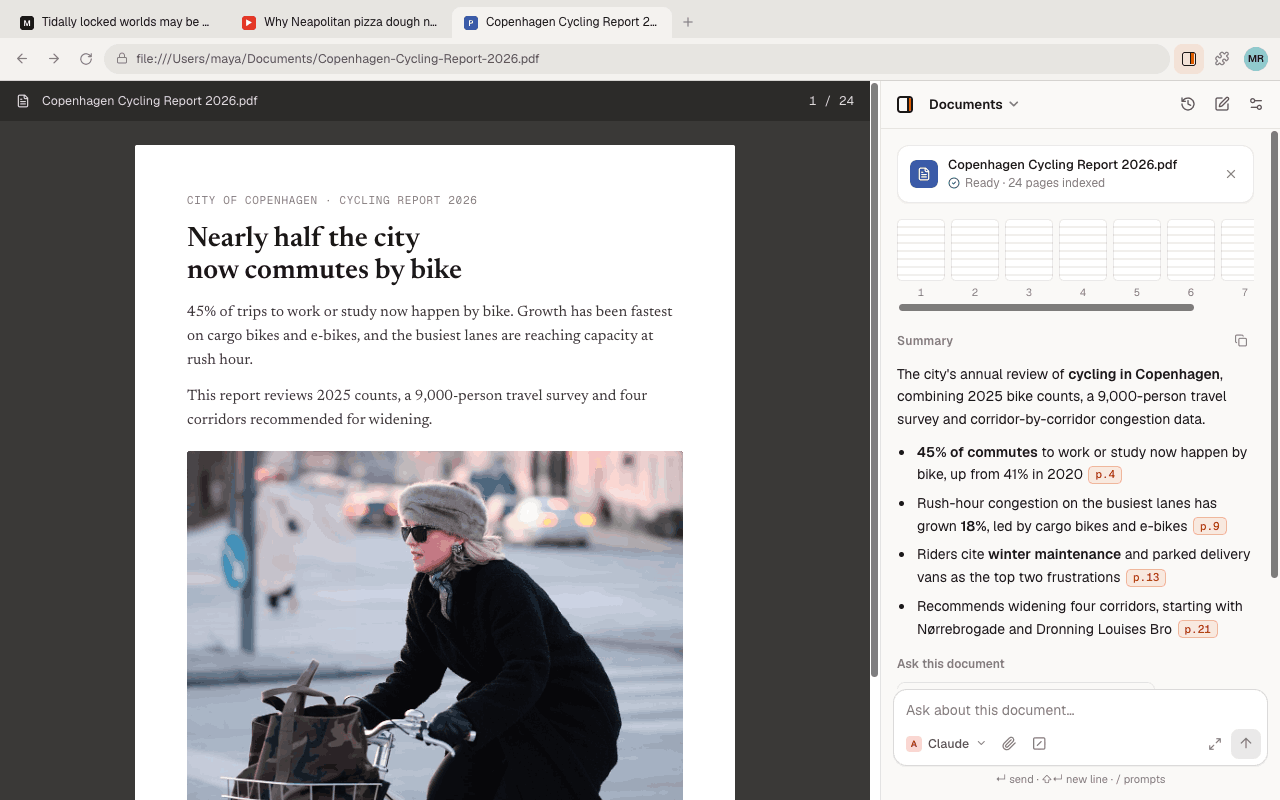Switch to Neapolitan pizza dough tab
The image size is (1280, 800).
click(x=340, y=22)
